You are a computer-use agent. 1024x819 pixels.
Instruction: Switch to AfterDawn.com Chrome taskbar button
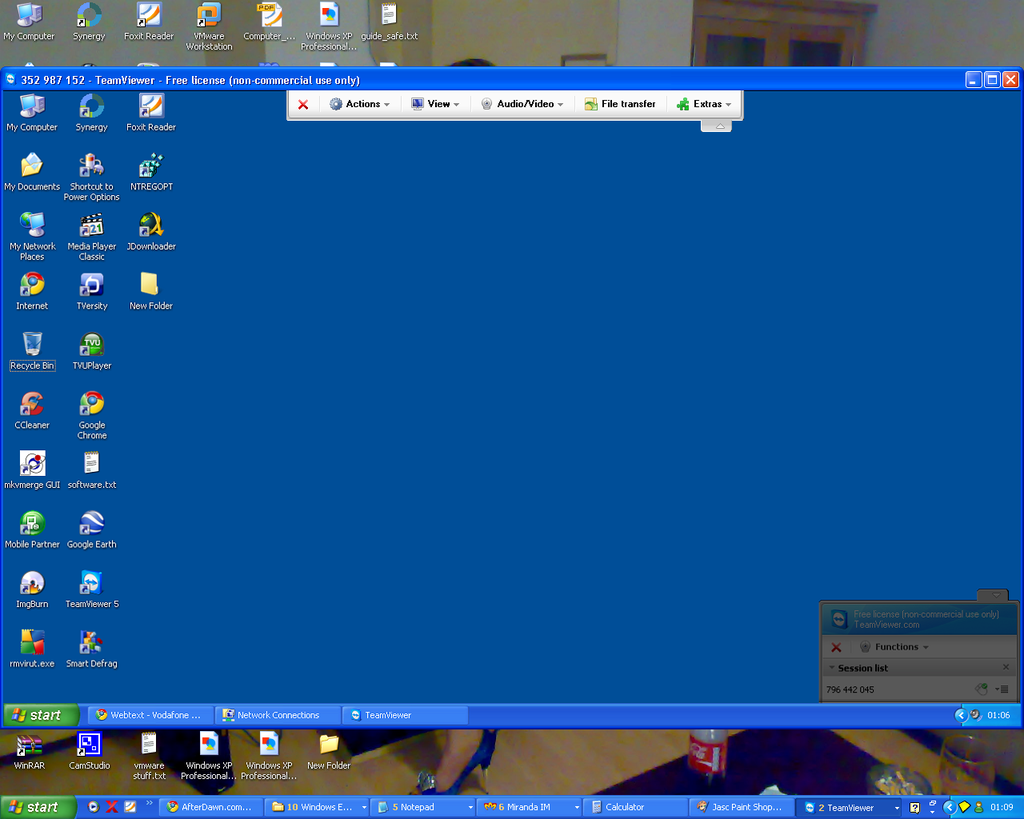coord(213,807)
